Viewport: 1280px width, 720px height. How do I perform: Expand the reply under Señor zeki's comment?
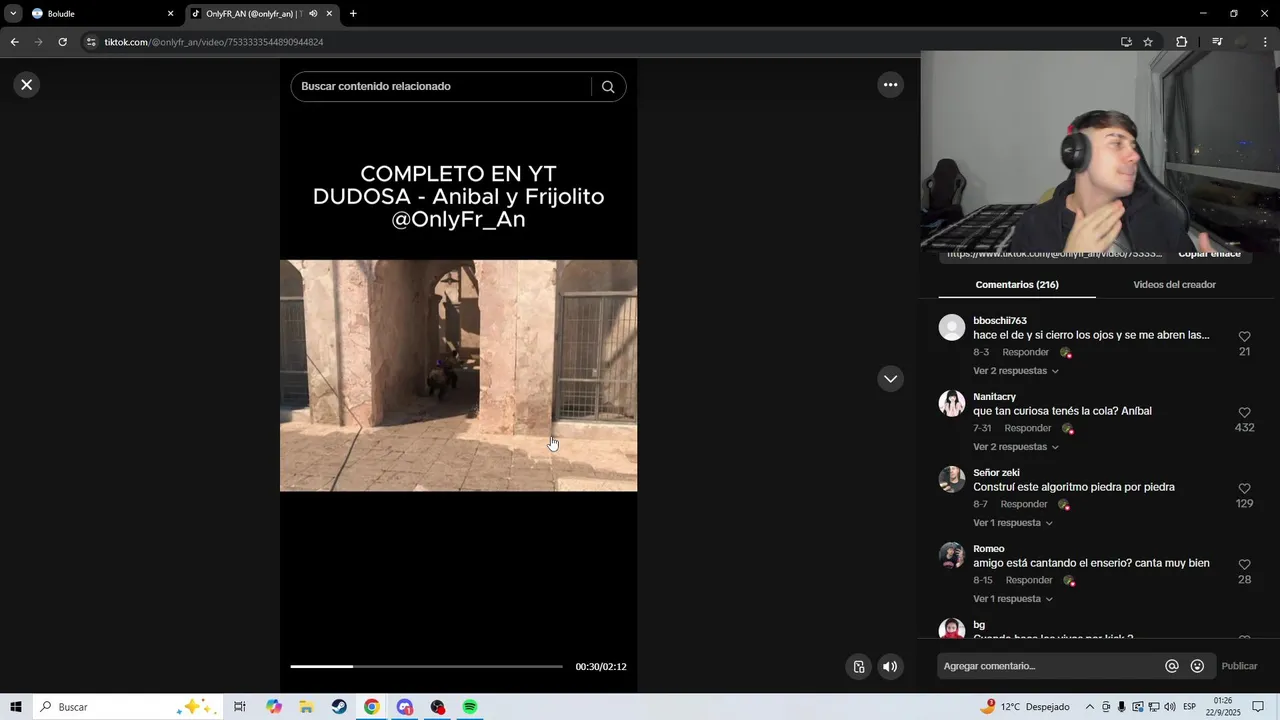(x=1013, y=523)
